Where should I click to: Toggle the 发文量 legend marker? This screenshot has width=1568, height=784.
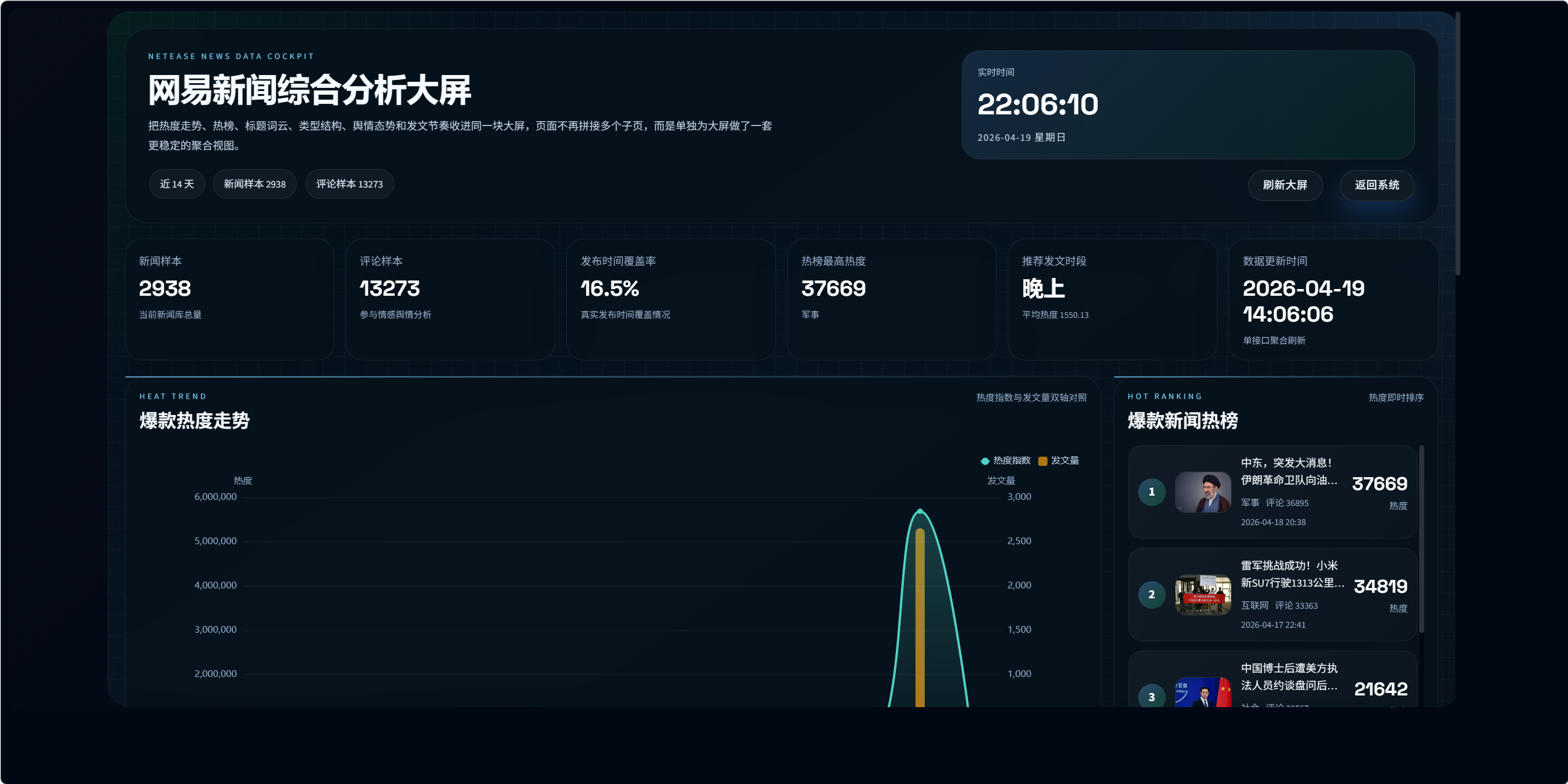click(1043, 461)
